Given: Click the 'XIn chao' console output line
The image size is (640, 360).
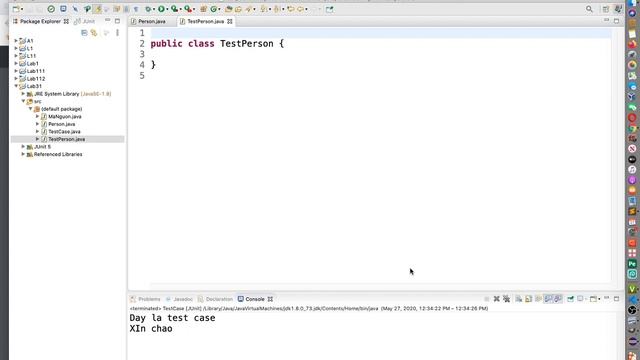Looking at the screenshot, I should pyautogui.click(x=151, y=329).
